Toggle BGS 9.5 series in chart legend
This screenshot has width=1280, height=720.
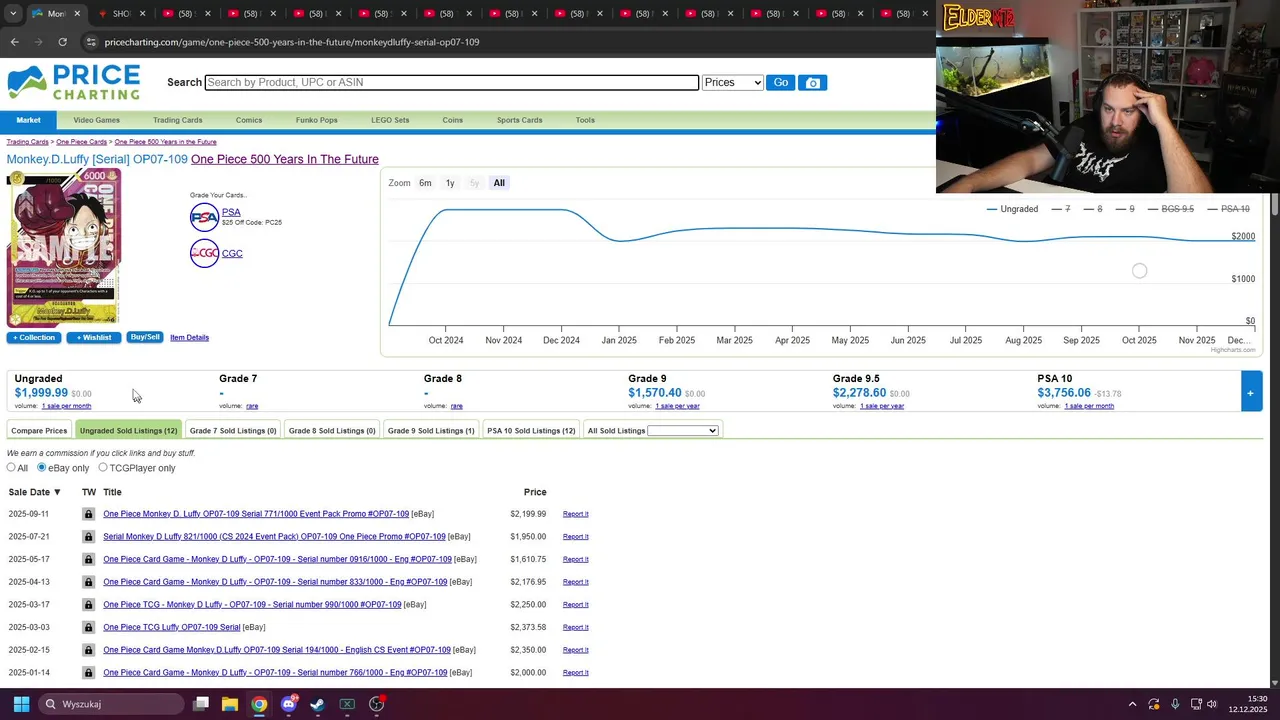pyautogui.click(x=1170, y=209)
